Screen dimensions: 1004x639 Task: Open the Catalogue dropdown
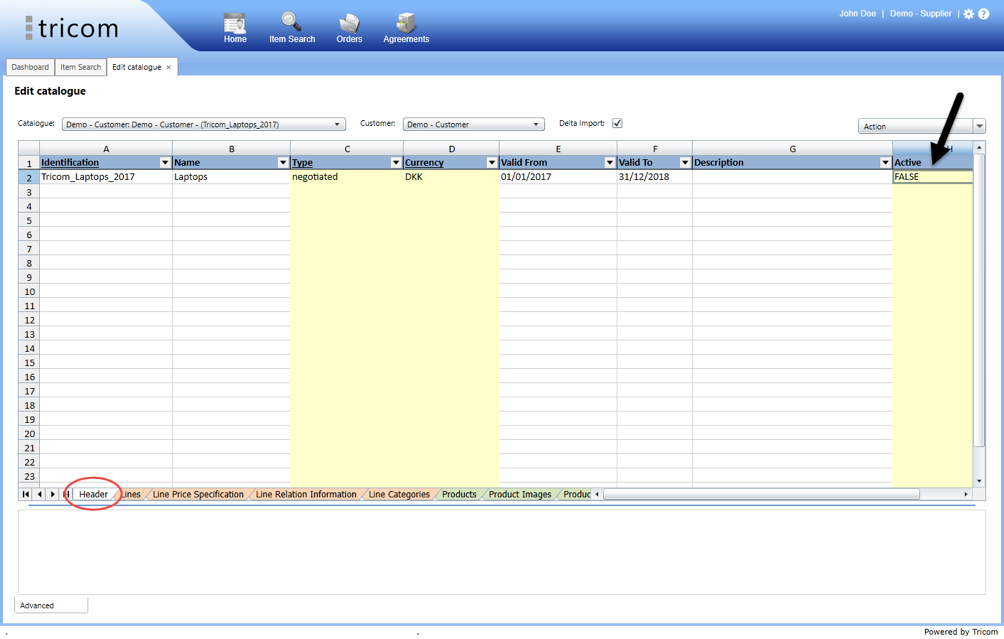pos(204,124)
